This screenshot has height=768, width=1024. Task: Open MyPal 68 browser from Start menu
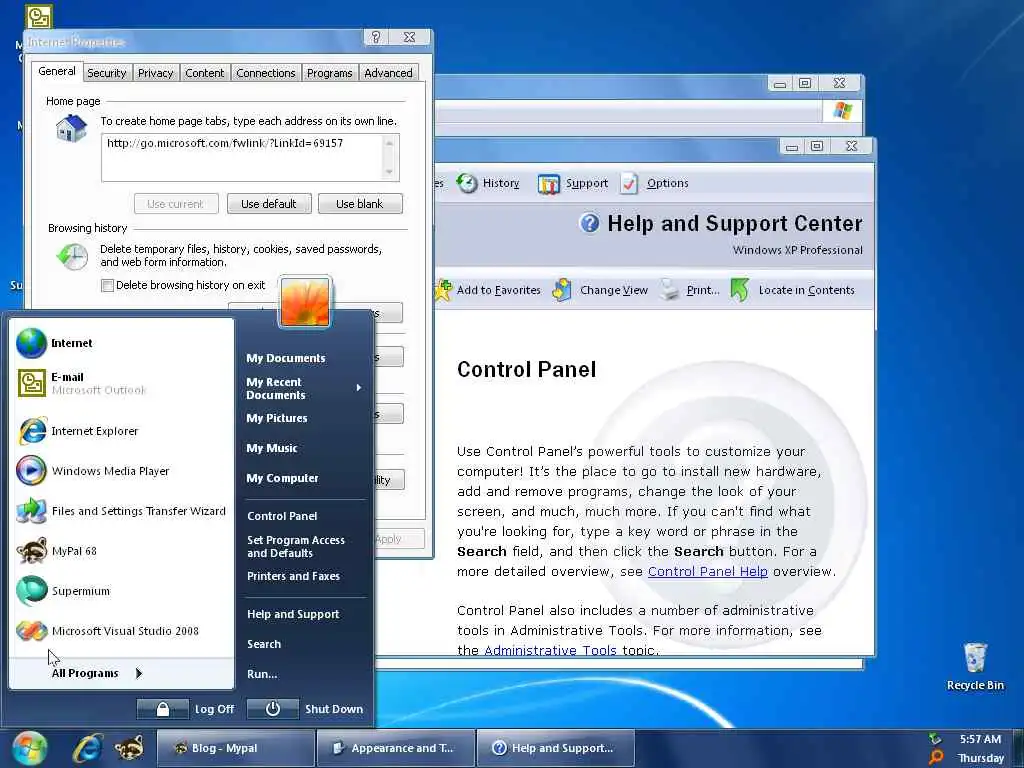click(x=121, y=551)
